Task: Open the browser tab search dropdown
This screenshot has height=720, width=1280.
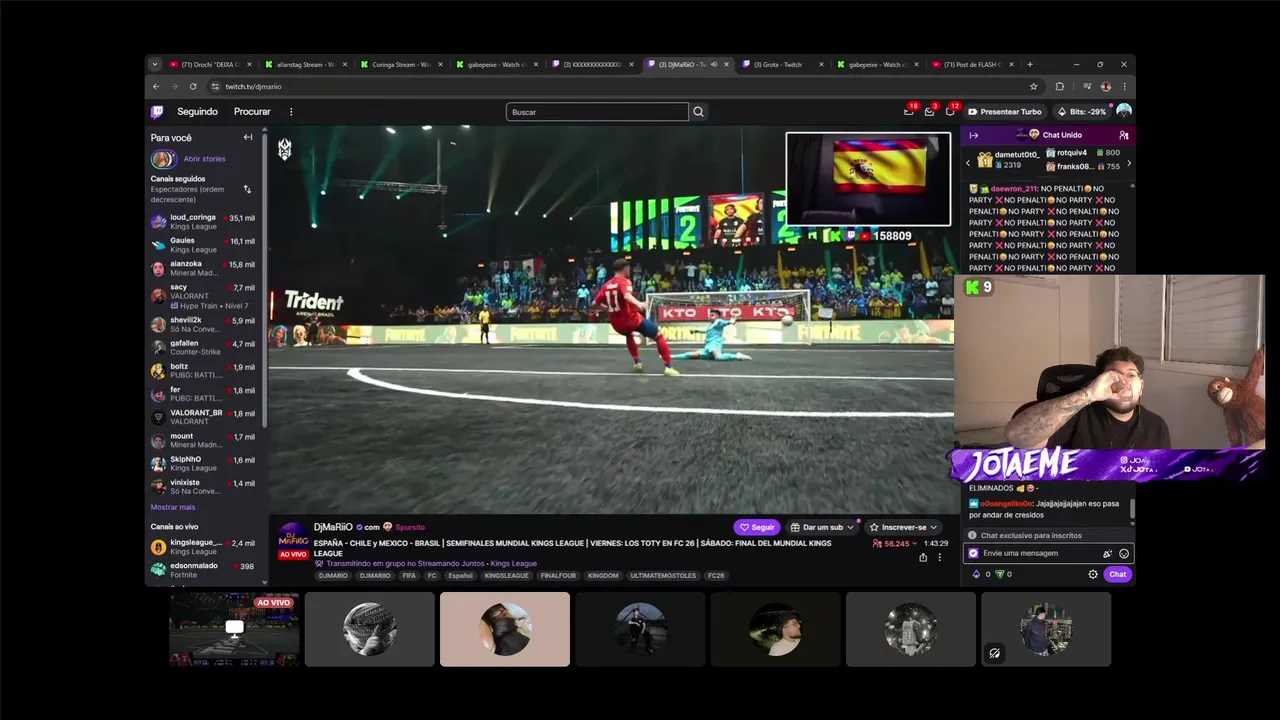Action: pyautogui.click(x=154, y=64)
